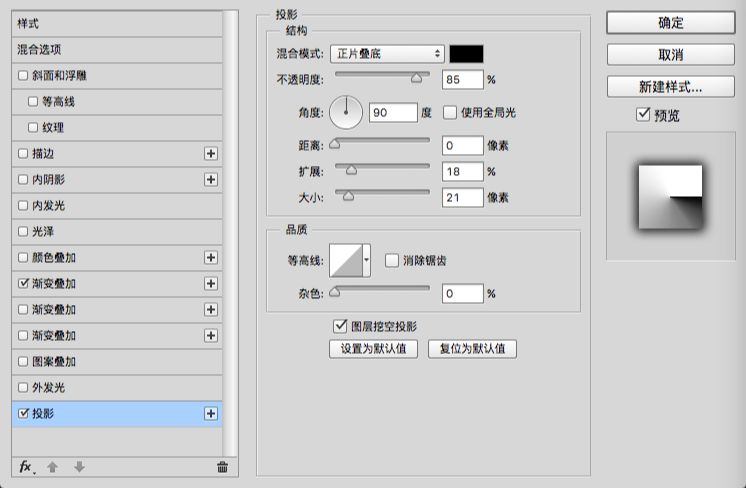Uncheck the 图层挖空投影 checkbox
This screenshot has height=488, width=746.
(x=340, y=326)
